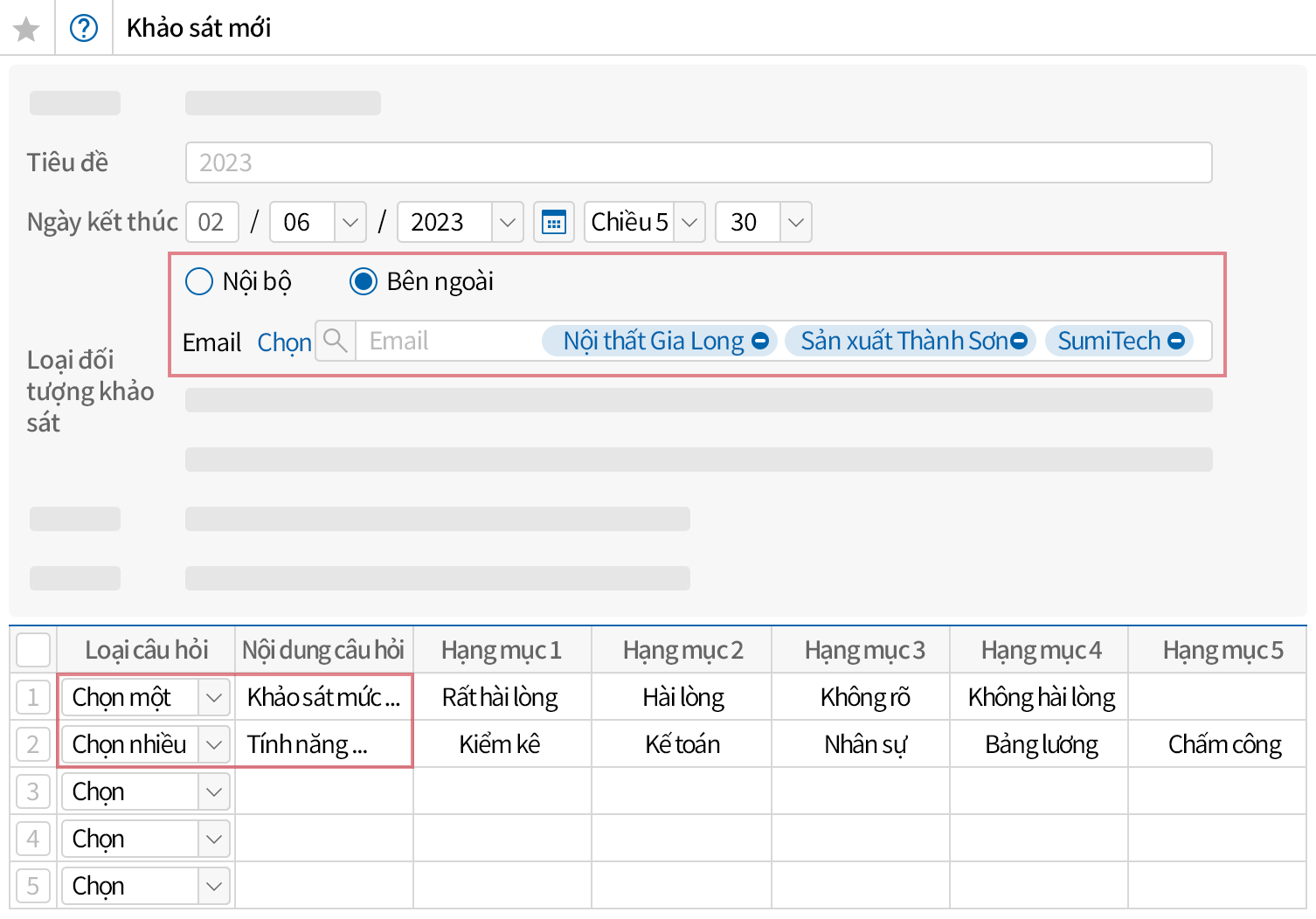1316x919 pixels.
Task: Select the Nội bộ radio option
Action: (199, 281)
